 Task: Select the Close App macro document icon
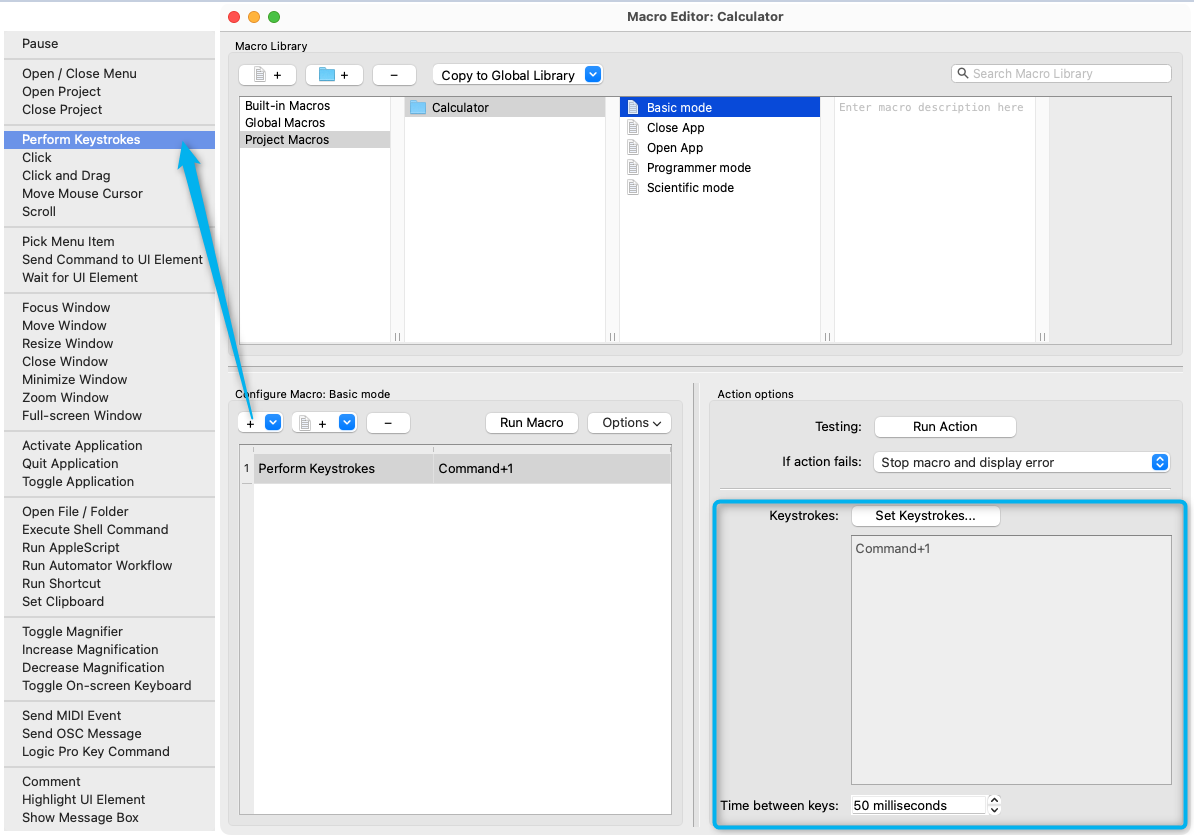pos(632,128)
